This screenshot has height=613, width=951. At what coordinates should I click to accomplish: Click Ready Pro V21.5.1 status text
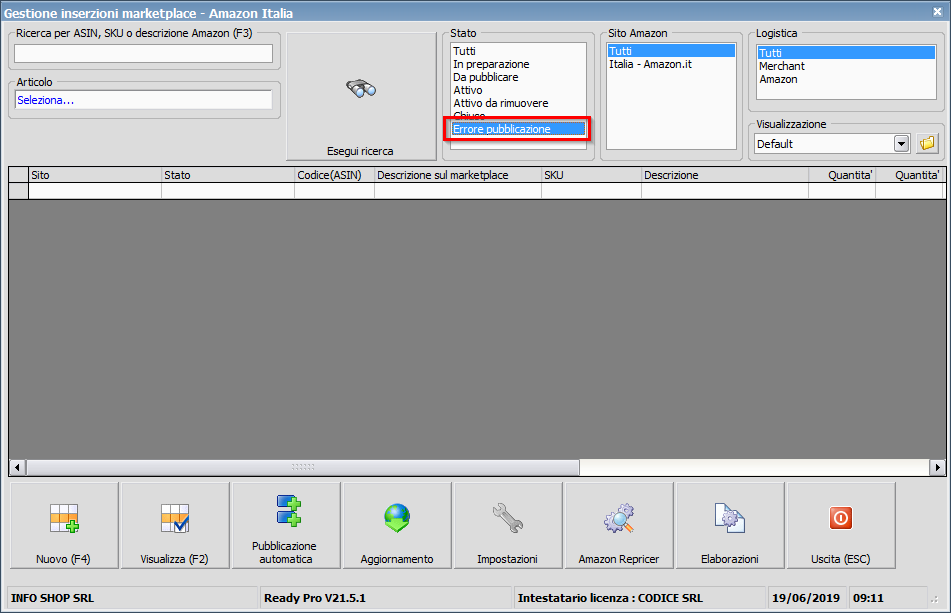point(315,598)
